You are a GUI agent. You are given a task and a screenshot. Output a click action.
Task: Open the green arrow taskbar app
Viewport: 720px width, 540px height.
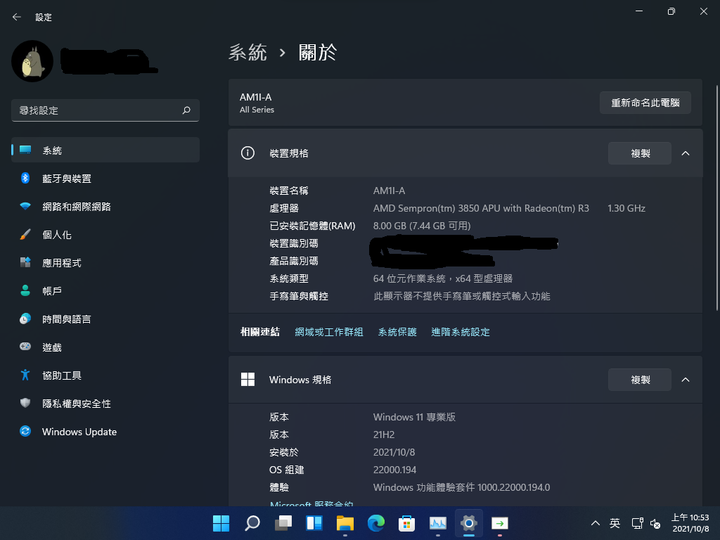pyautogui.click(x=500, y=523)
